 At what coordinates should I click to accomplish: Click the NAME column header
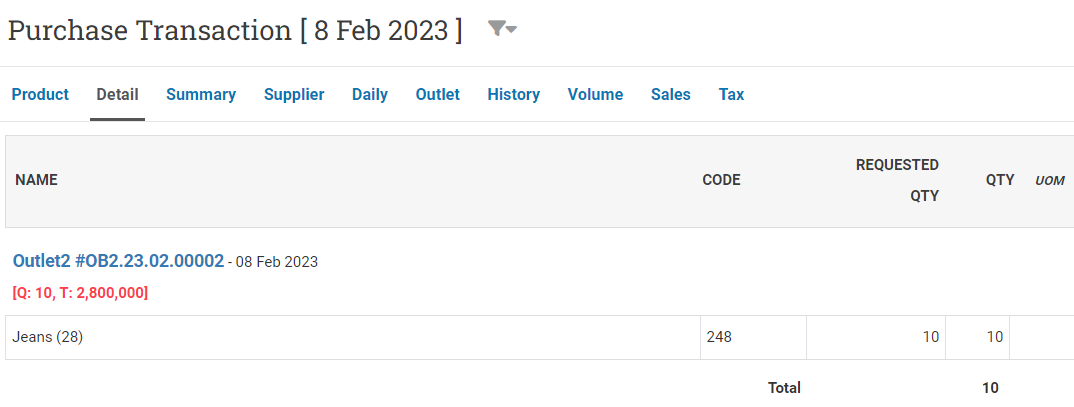(x=36, y=180)
